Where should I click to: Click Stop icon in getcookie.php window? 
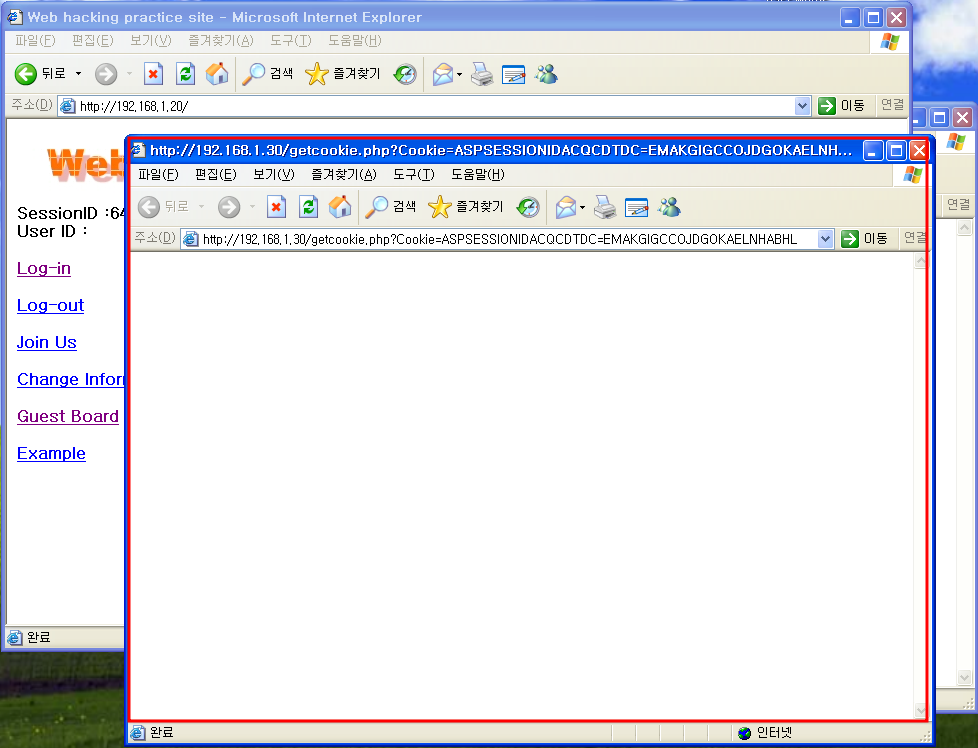[276, 206]
